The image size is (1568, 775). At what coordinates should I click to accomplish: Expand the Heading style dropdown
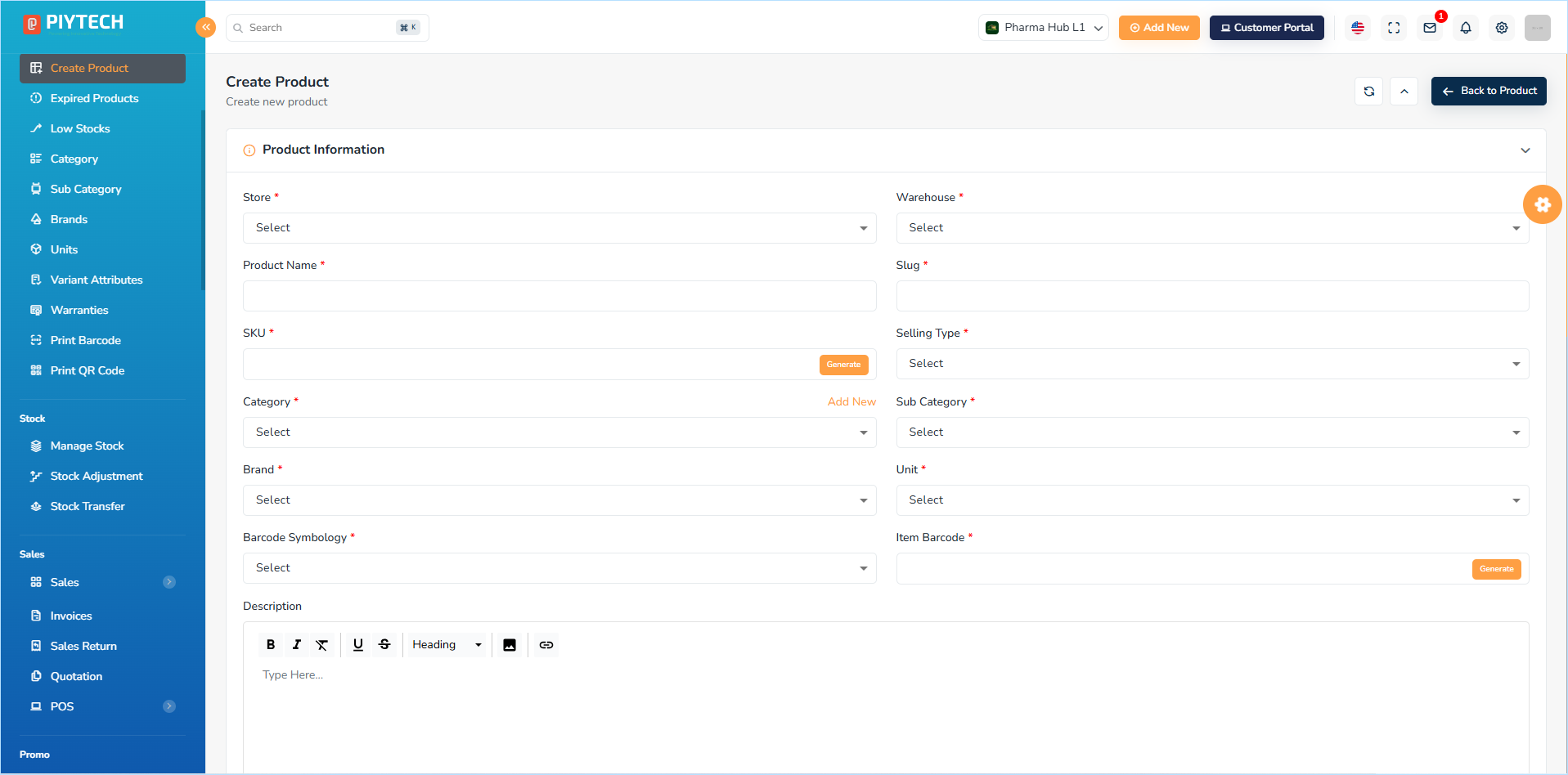coord(447,645)
